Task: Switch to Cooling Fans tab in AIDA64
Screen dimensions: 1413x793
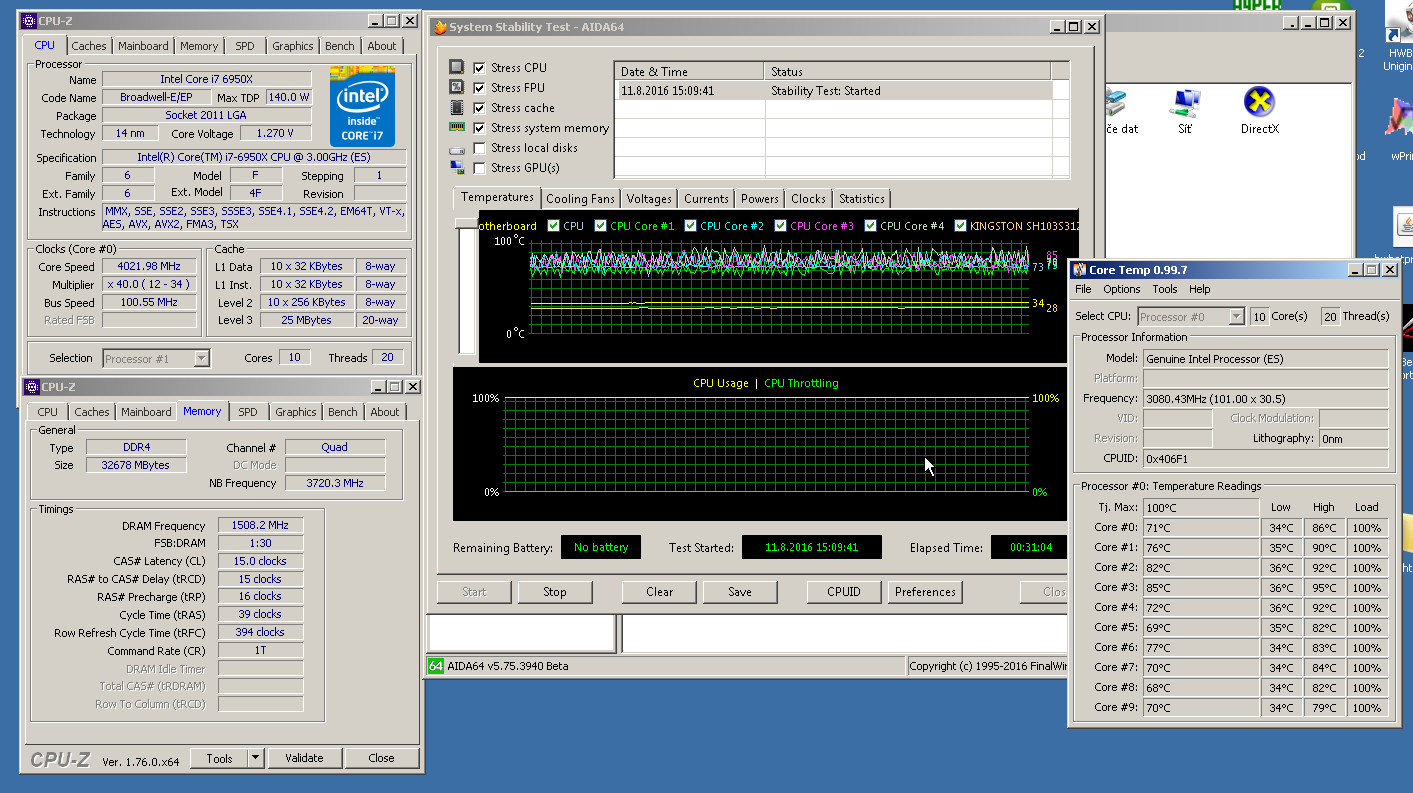Action: [x=580, y=199]
